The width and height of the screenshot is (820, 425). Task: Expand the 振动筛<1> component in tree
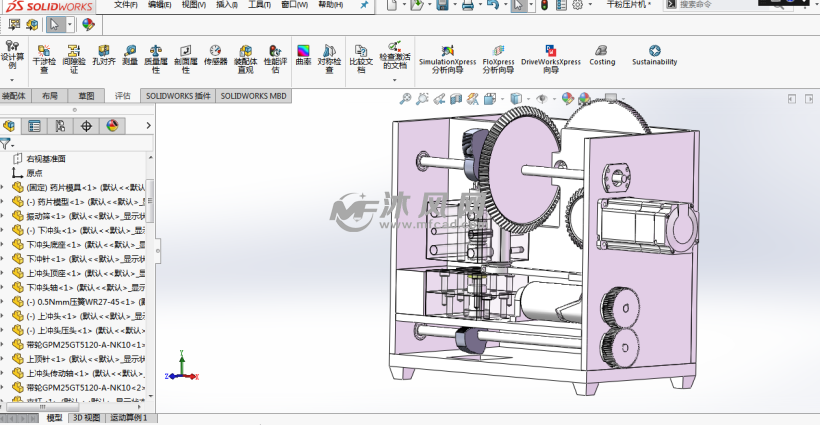click(4, 215)
